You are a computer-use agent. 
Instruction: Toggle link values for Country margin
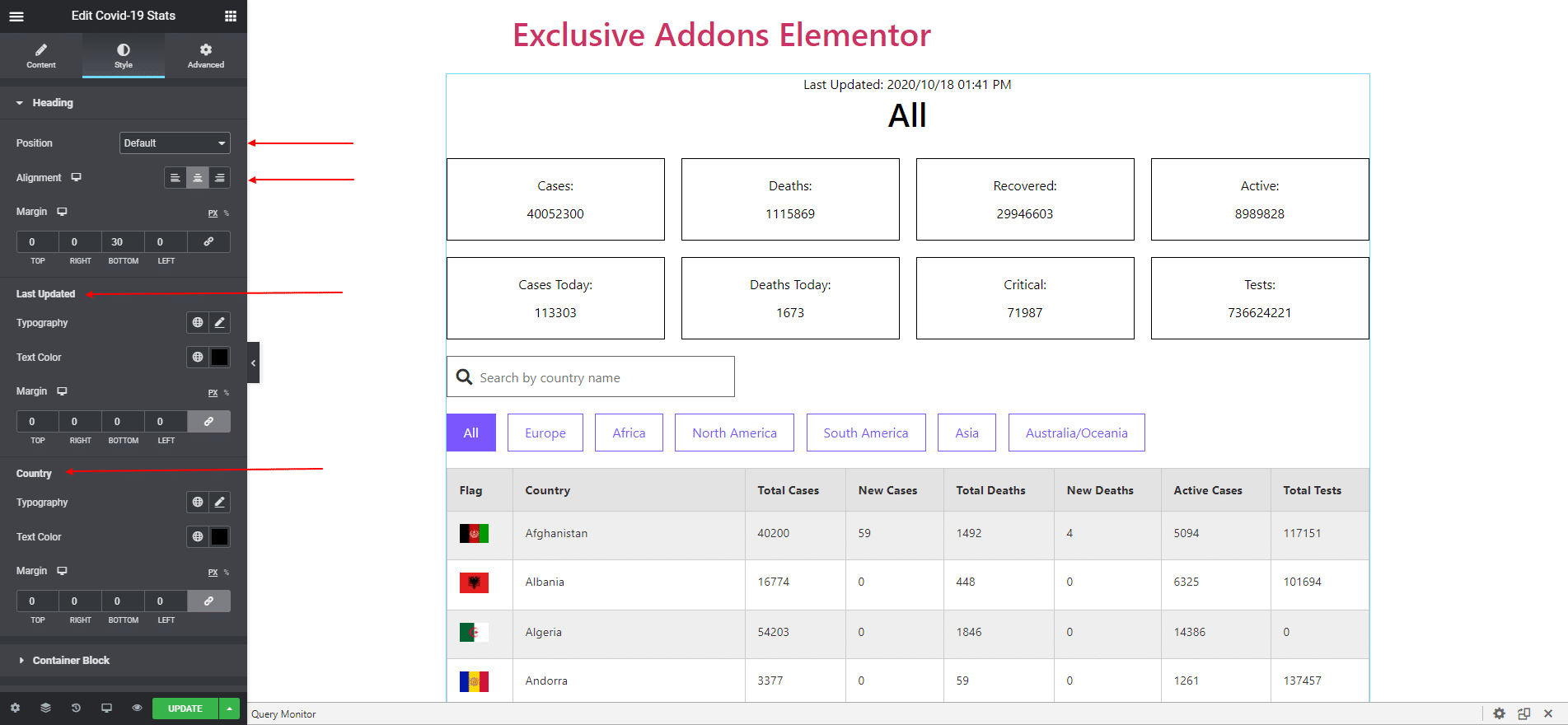[x=209, y=601]
